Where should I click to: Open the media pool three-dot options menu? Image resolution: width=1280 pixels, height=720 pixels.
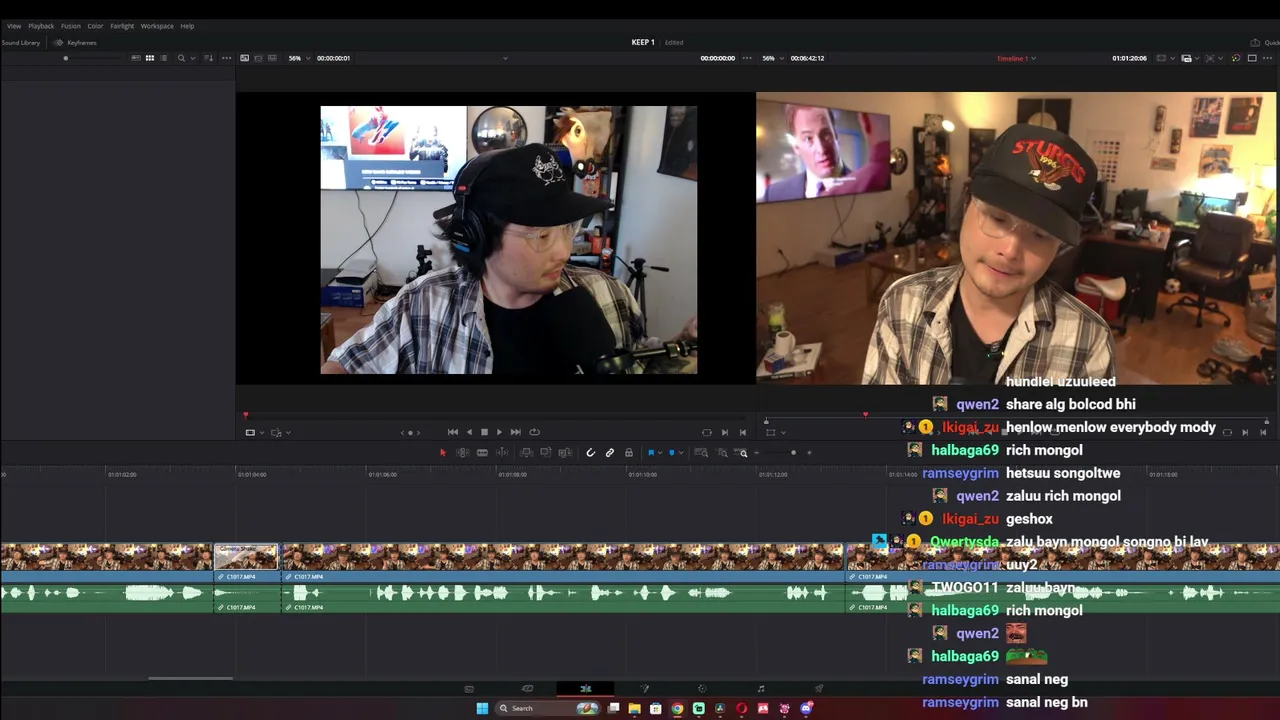[x=226, y=58]
